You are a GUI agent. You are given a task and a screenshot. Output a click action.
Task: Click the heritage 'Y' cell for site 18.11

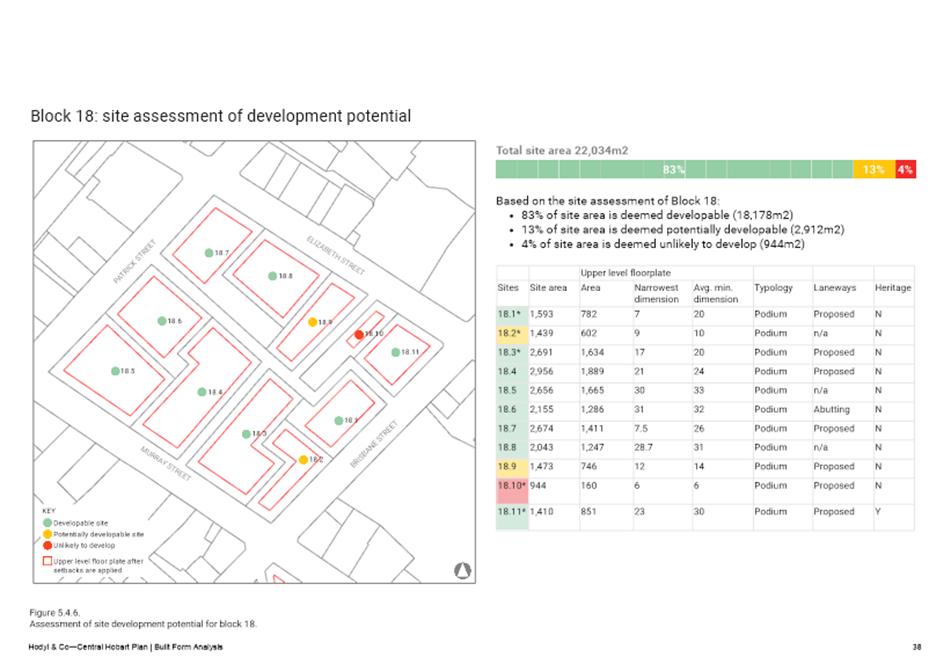878,511
